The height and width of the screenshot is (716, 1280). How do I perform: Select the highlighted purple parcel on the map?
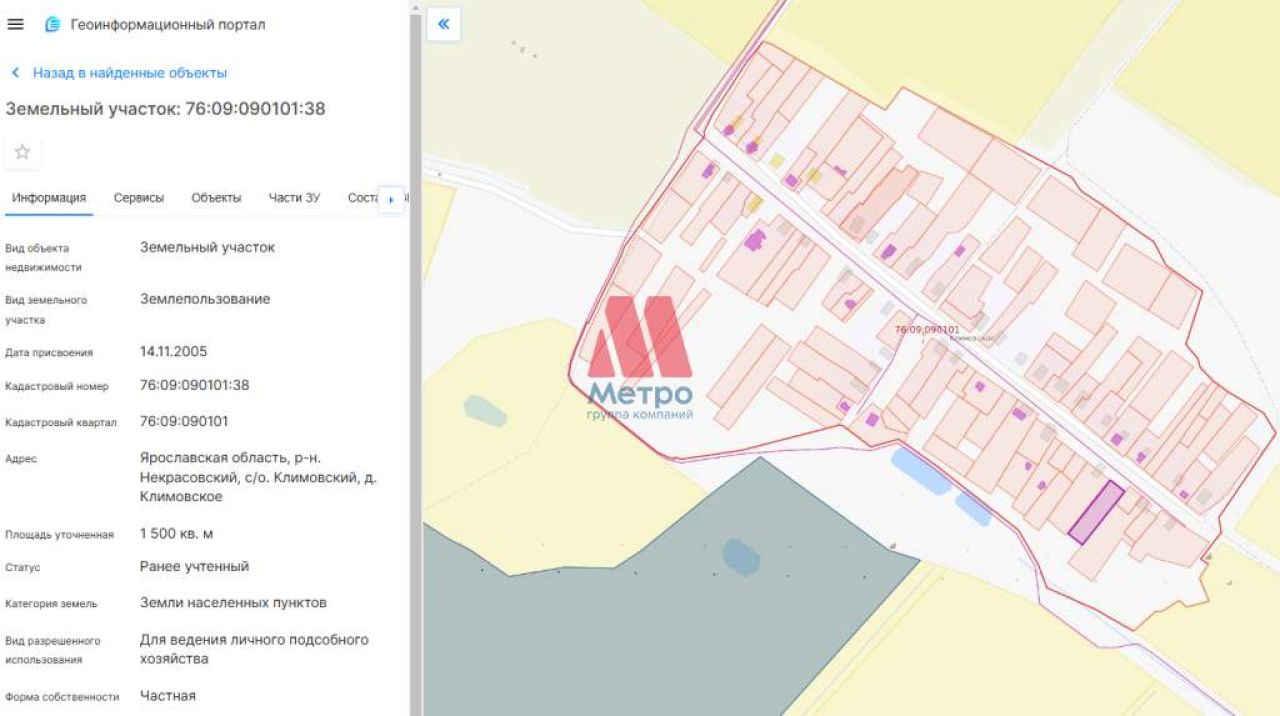coord(1096,512)
